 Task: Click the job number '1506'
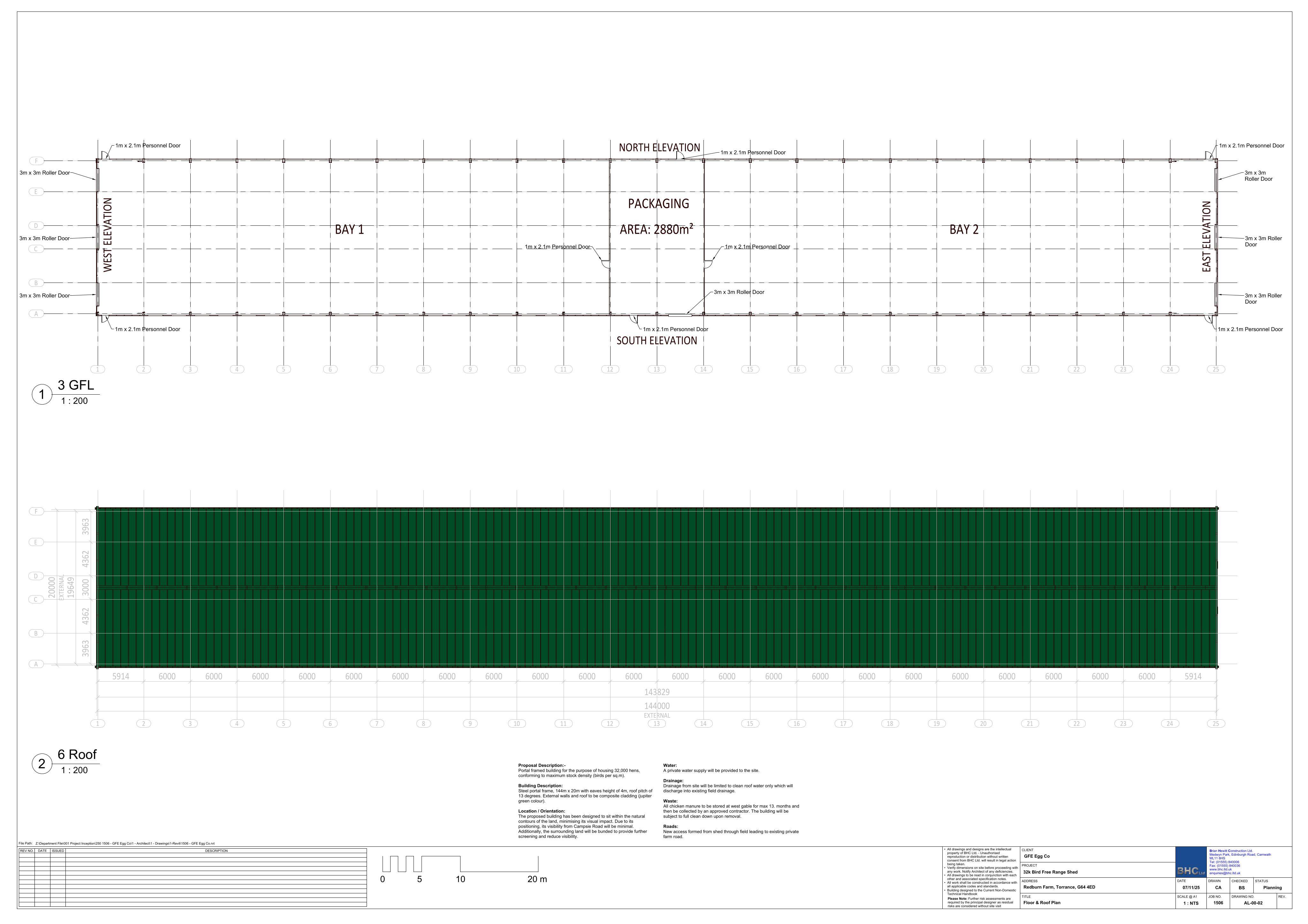pos(1218,903)
